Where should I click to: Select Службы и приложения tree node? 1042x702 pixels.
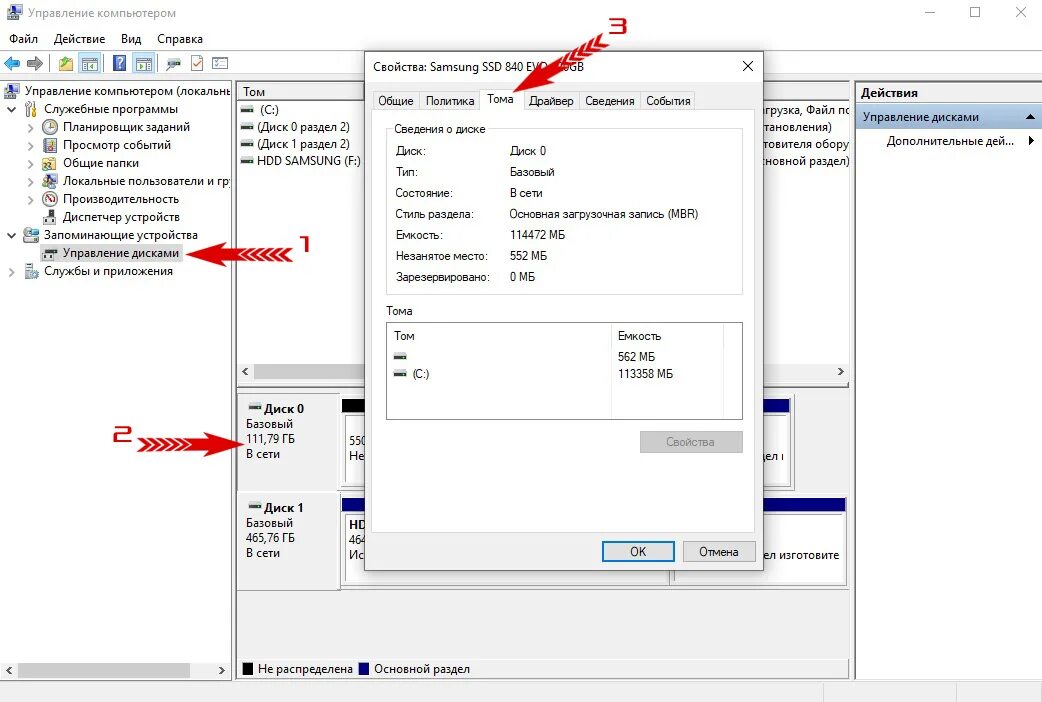(x=108, y=271)
